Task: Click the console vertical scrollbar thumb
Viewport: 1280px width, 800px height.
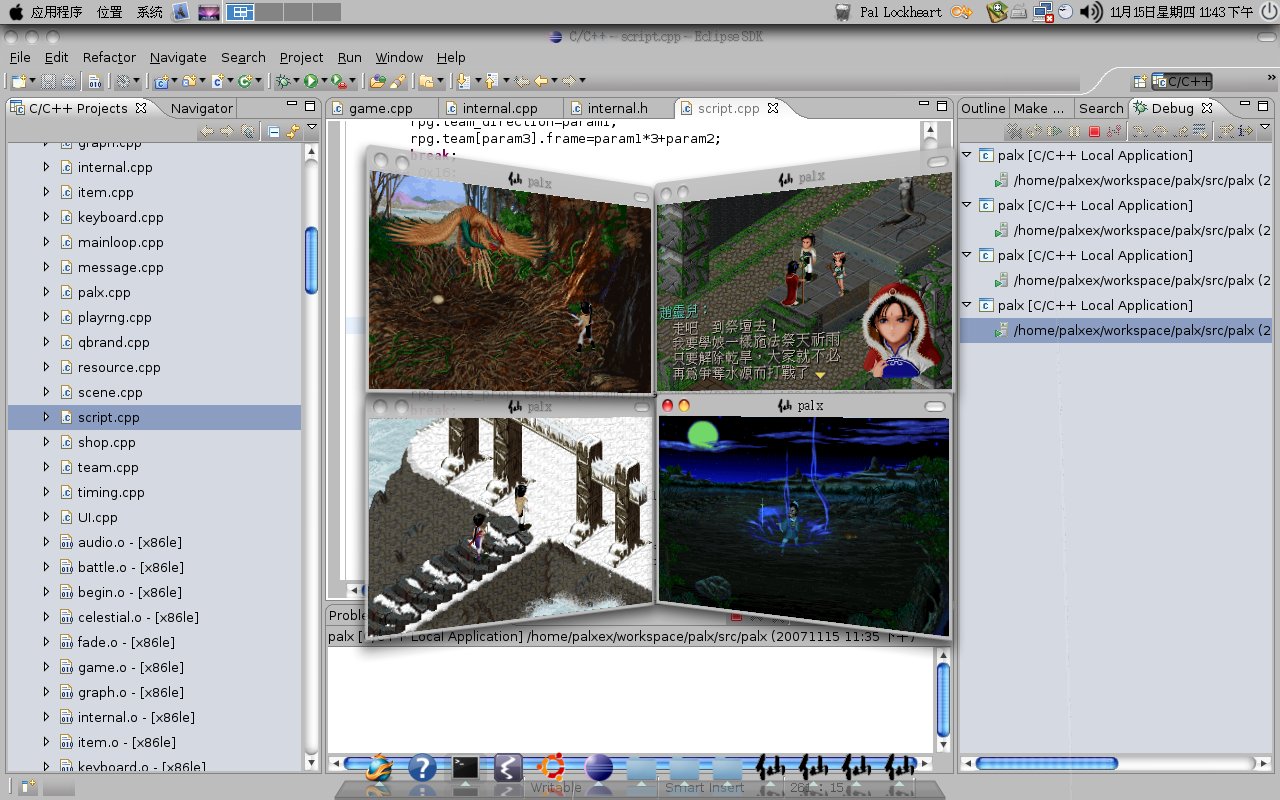Action: [943, 699]
